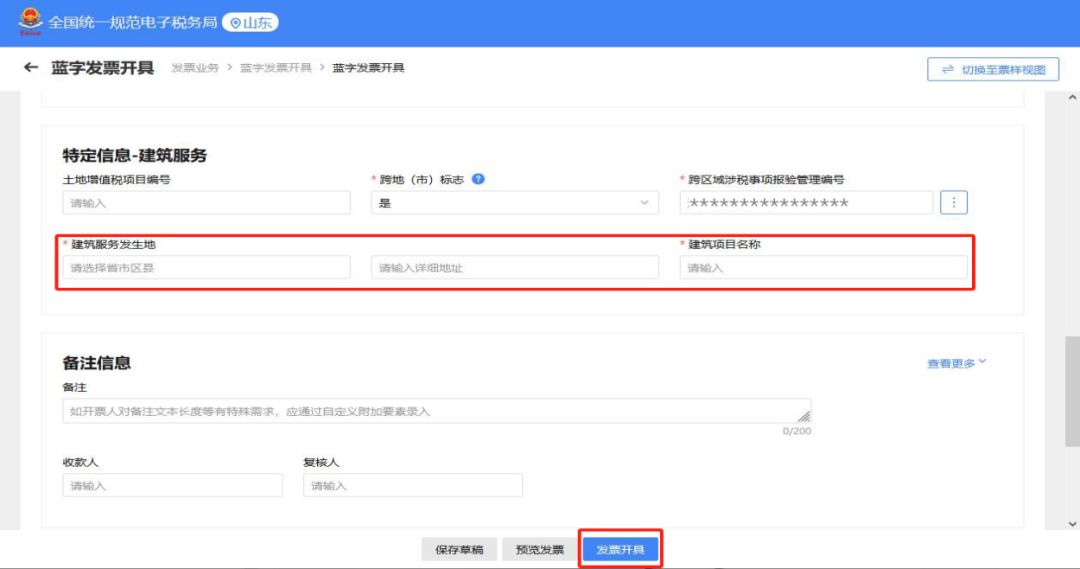The width and height of the screenshot is (1080, 569).
Task: Go to first 蓝字发票开具 breadcrumb link
Action: (x=276, y=68)
